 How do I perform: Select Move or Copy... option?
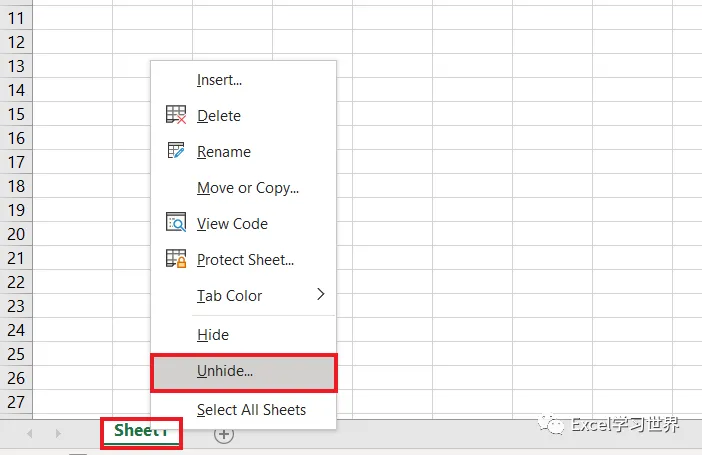(x=247, y=187)
